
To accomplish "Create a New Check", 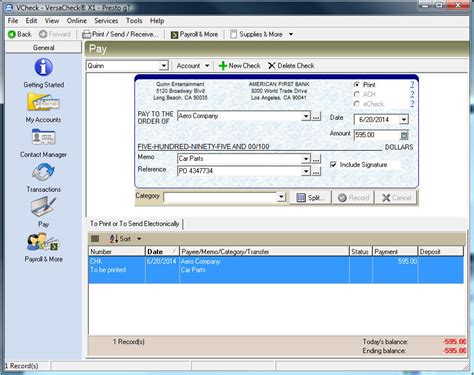I will pos(239,66).
